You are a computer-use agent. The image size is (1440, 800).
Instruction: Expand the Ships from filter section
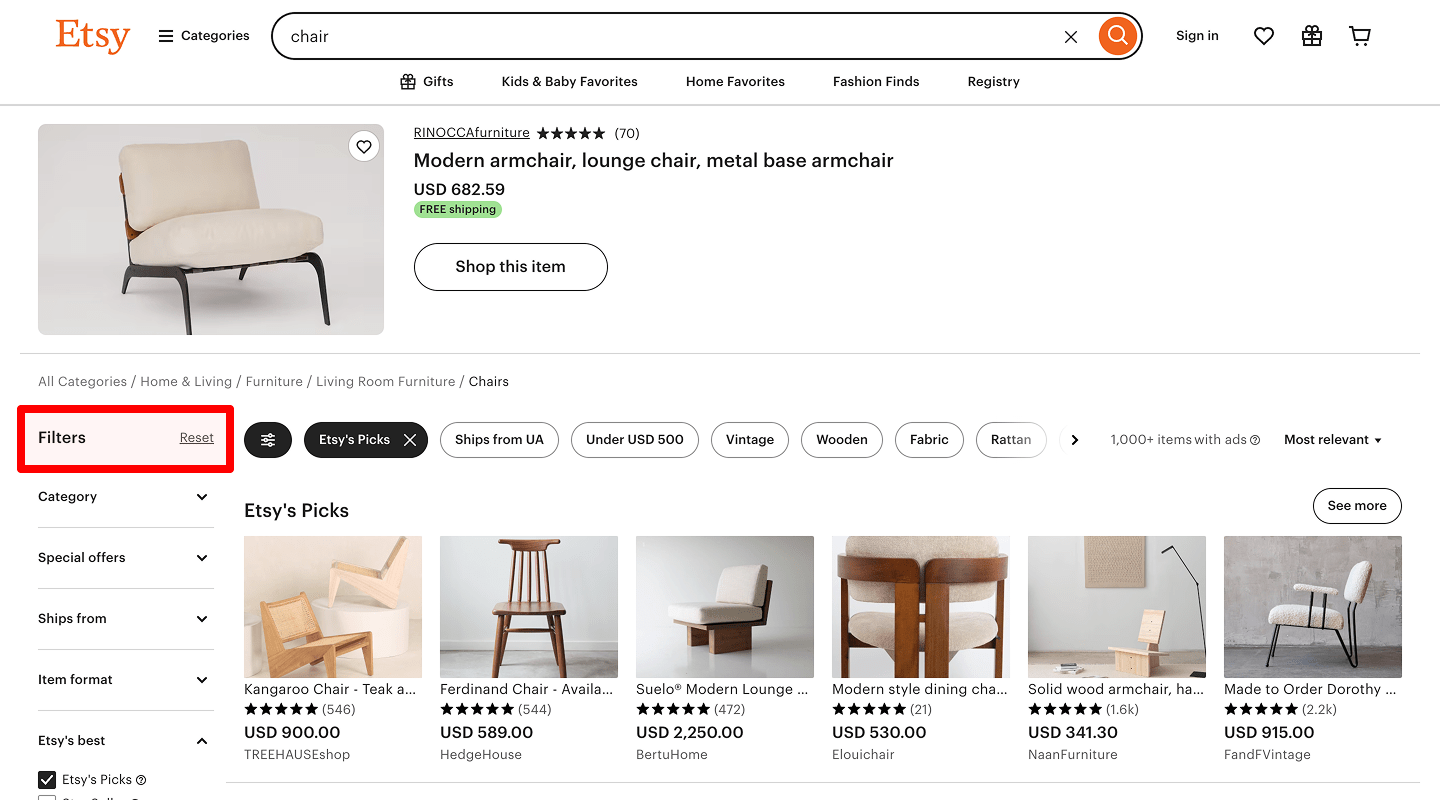pyautogui.click(x=125, y=618)
